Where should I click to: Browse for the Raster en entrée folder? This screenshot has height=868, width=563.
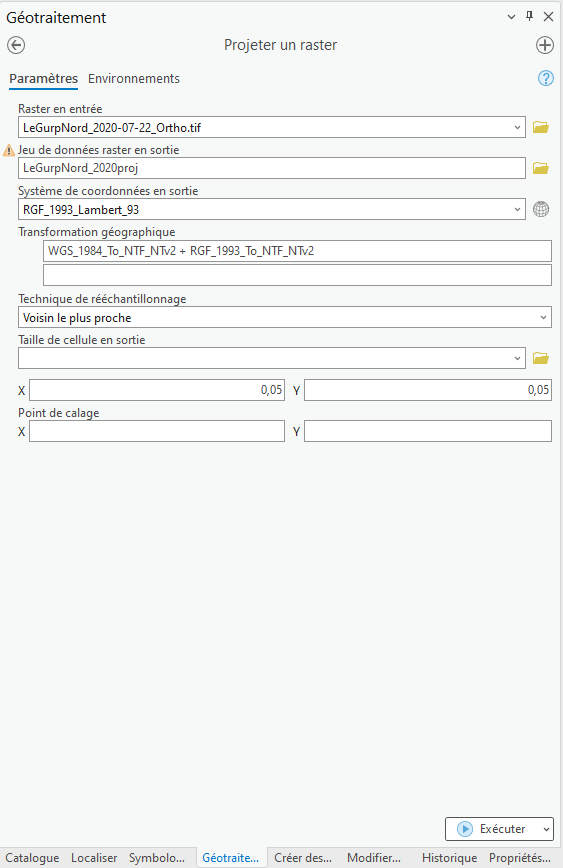[x=540, y=127]
